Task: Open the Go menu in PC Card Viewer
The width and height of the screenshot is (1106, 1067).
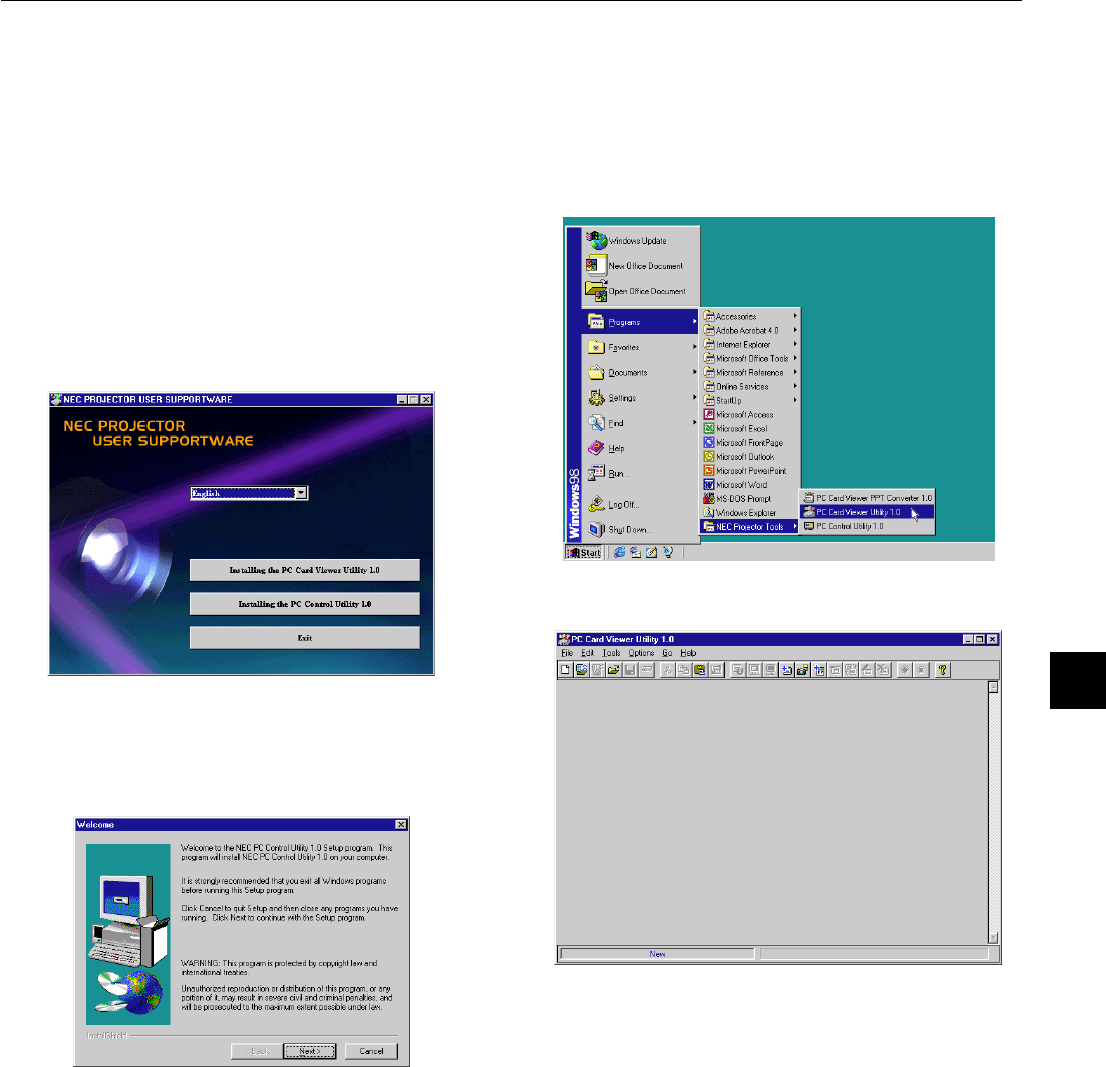Action: click(667, 653)
